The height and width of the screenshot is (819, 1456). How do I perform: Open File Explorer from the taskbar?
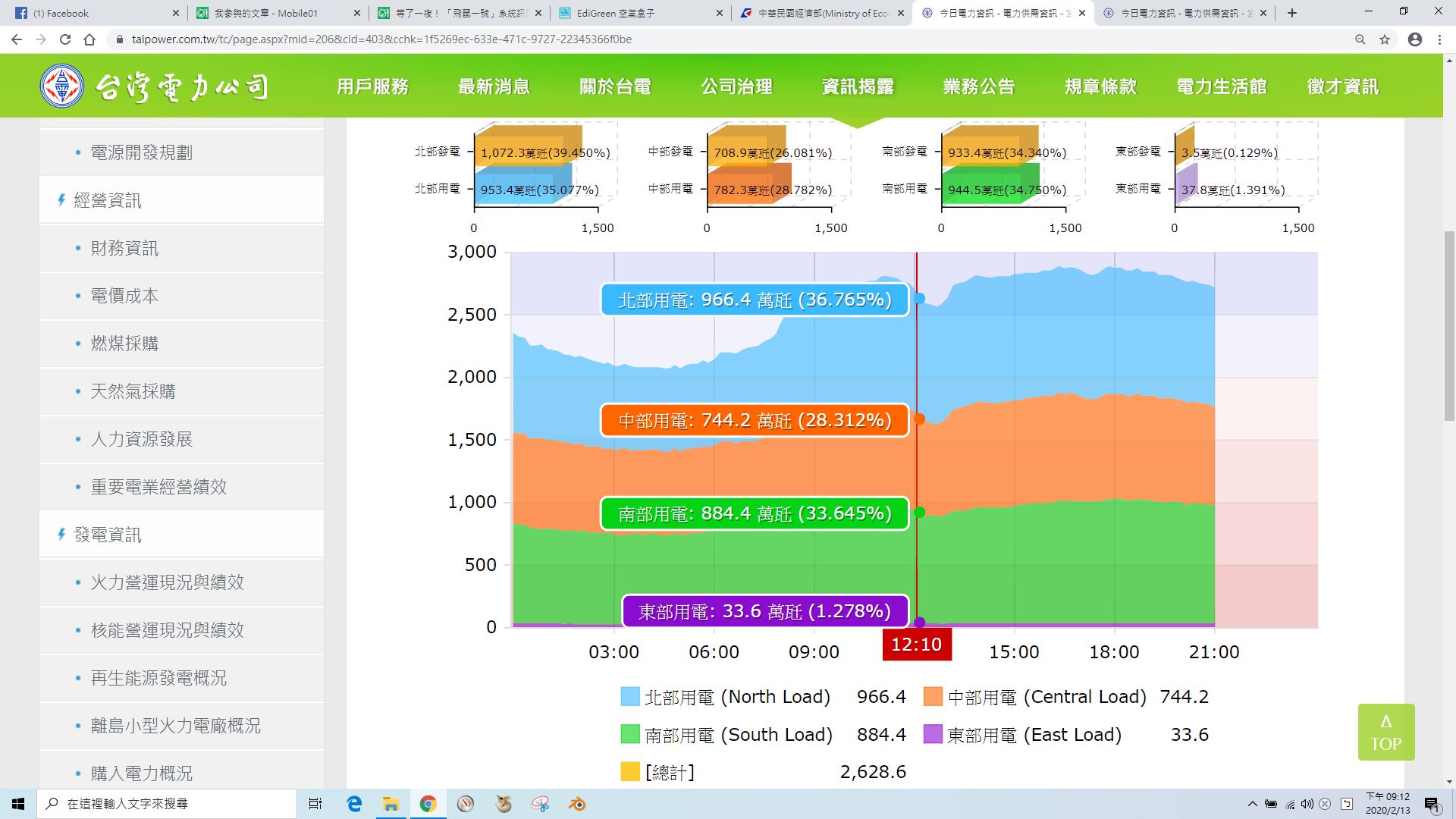pyautogui.click(x=391, y=804)
